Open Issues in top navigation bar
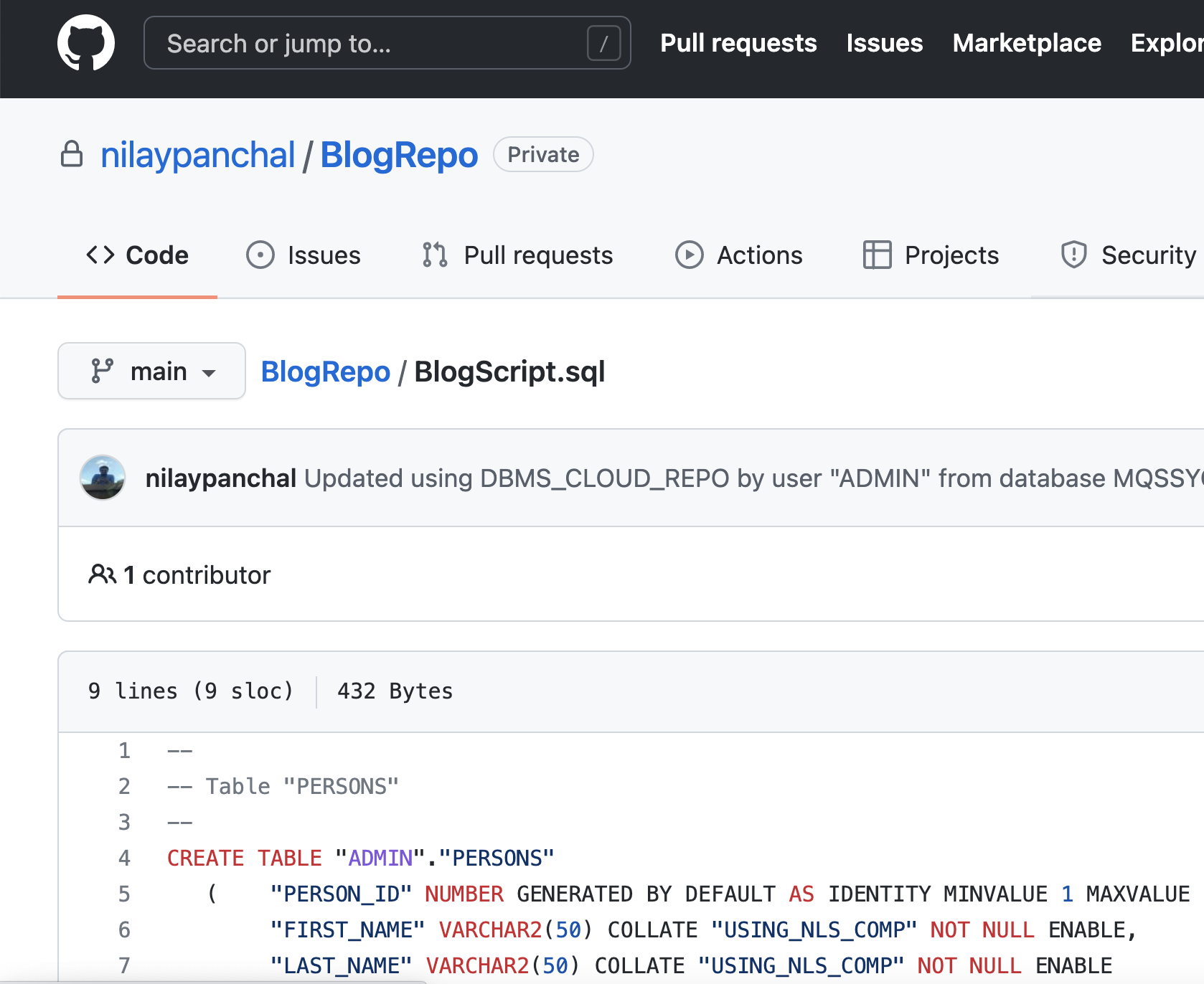Screen dimensions: 1204x984 click(884, 43)
